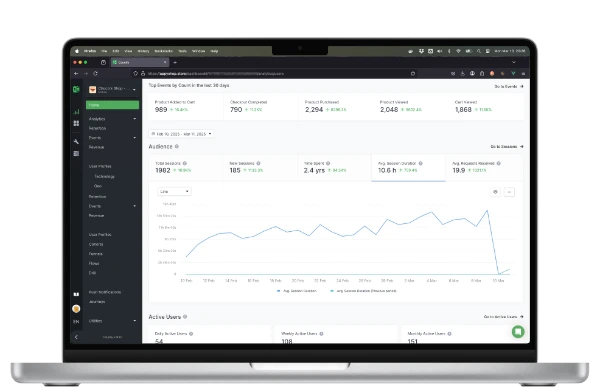Open the chart more options ellipsis button
600x390 pixels.
509,192
